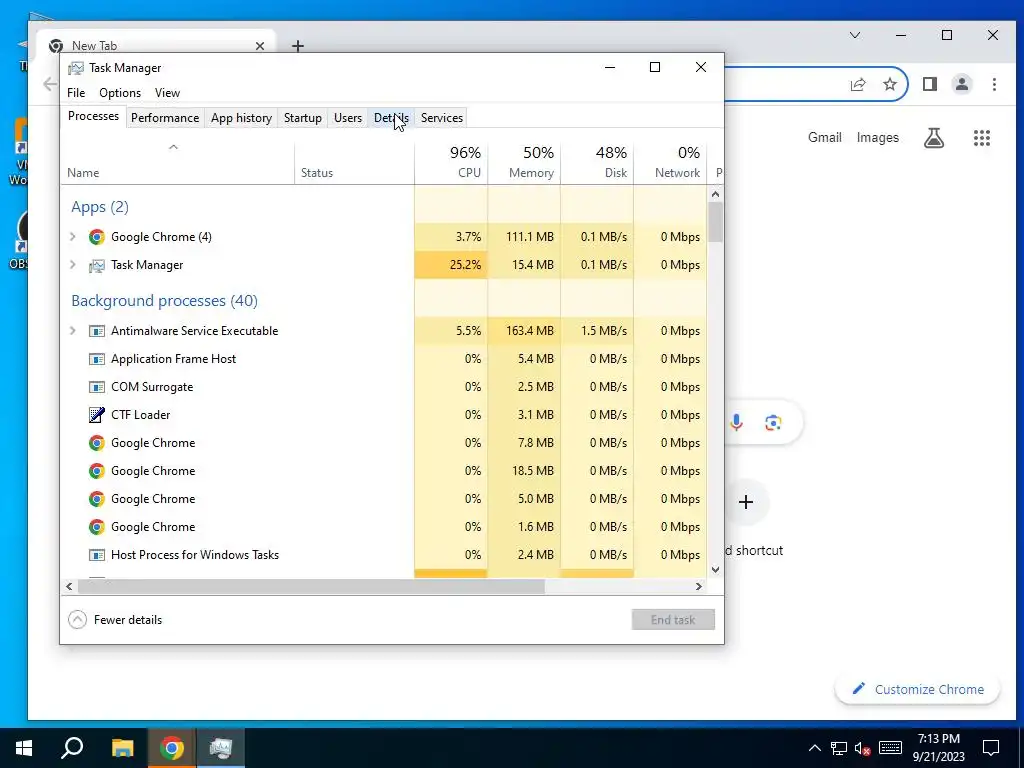Collapse Task Manager with Fewer details
This screenshot has width=1024, height=768.
(116, 620)
